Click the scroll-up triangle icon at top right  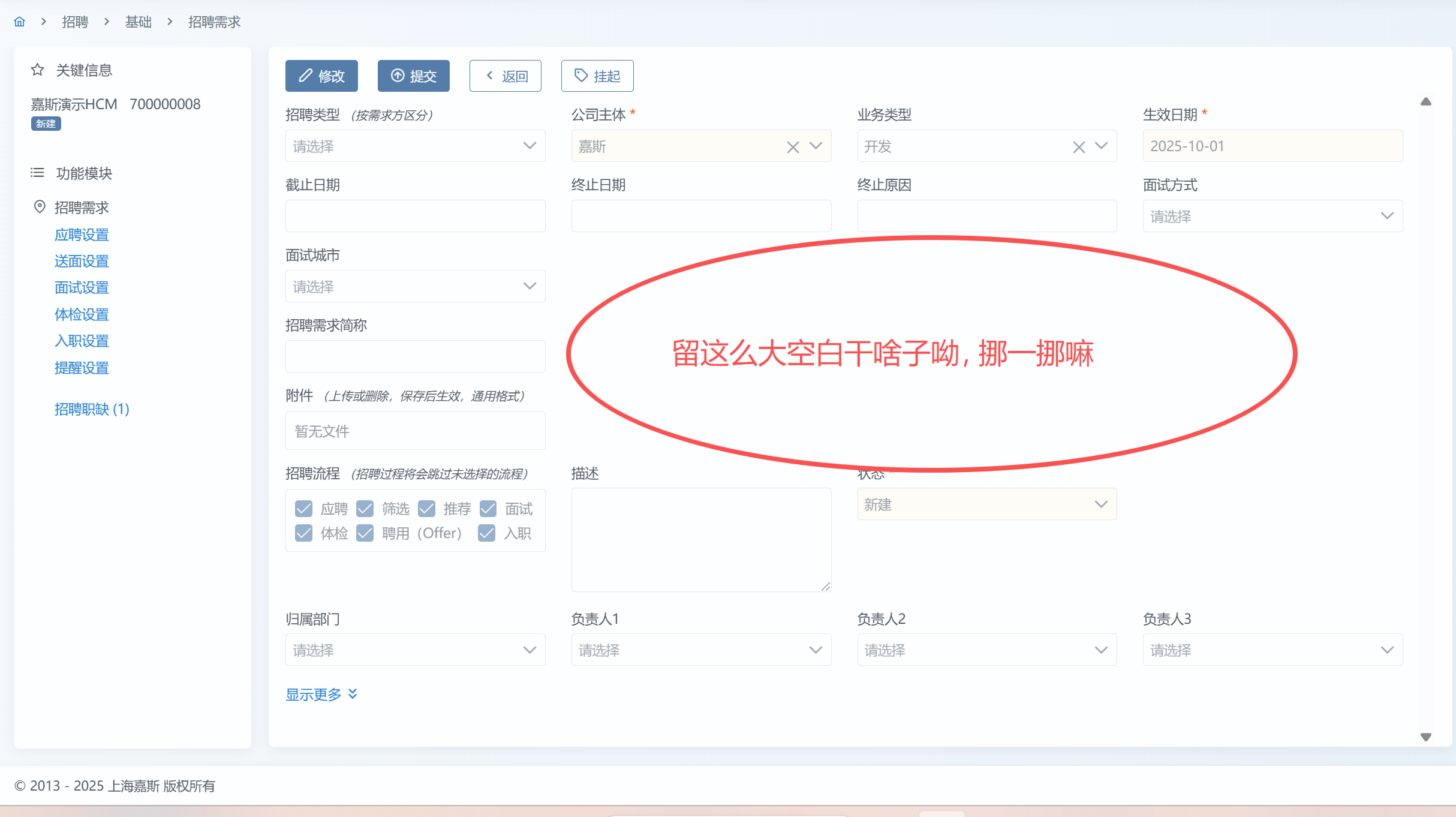(1426, 102)
